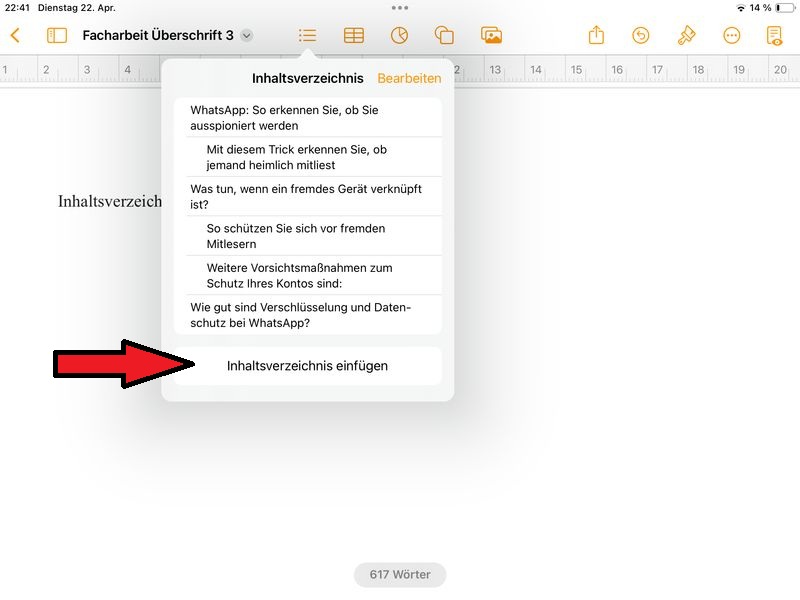Select entry 'So schützen Sie sich vor fremden Mitlesern'

[x=308, y=236]
